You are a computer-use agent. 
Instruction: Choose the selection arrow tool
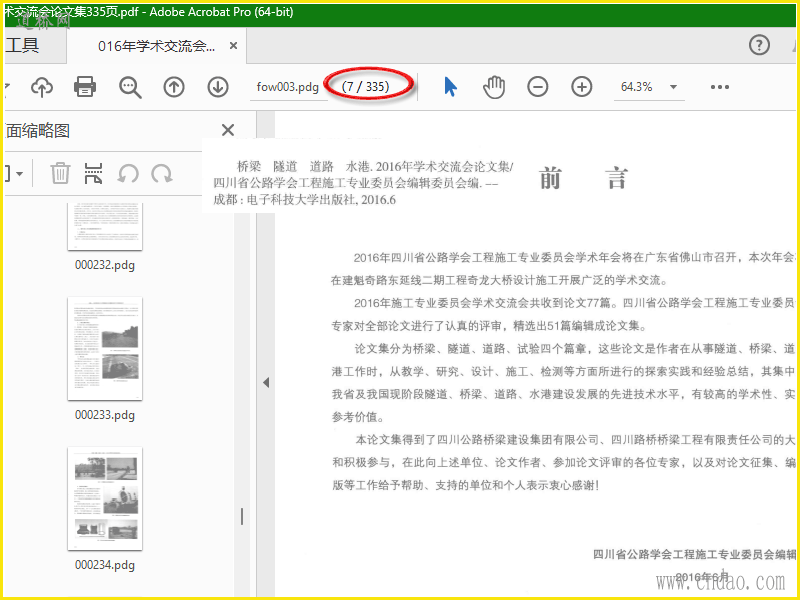pyautogui.click(x=450, y=87)
